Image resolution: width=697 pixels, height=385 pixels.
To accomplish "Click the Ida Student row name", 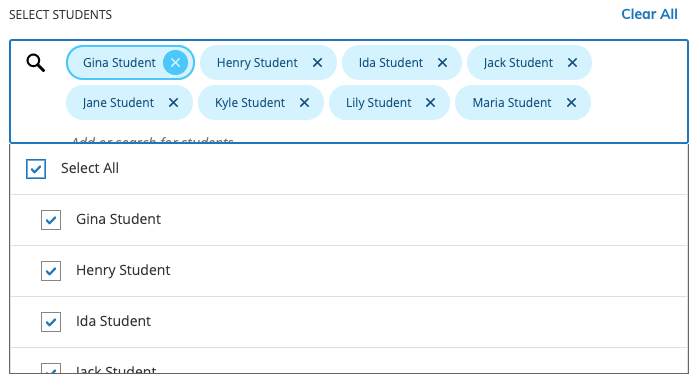I will [113, 321].
